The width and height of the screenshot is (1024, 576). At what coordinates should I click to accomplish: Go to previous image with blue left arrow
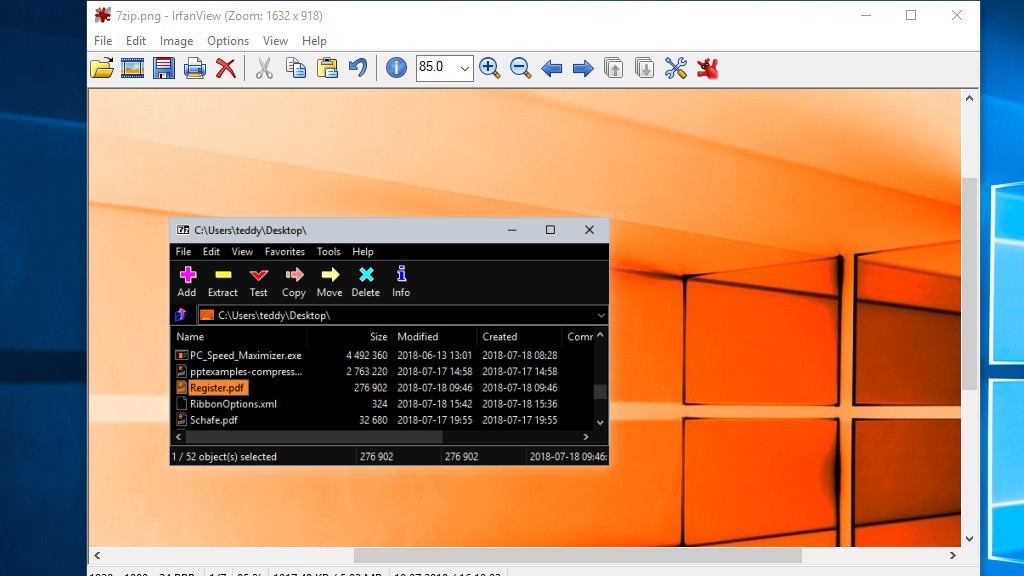552,68
